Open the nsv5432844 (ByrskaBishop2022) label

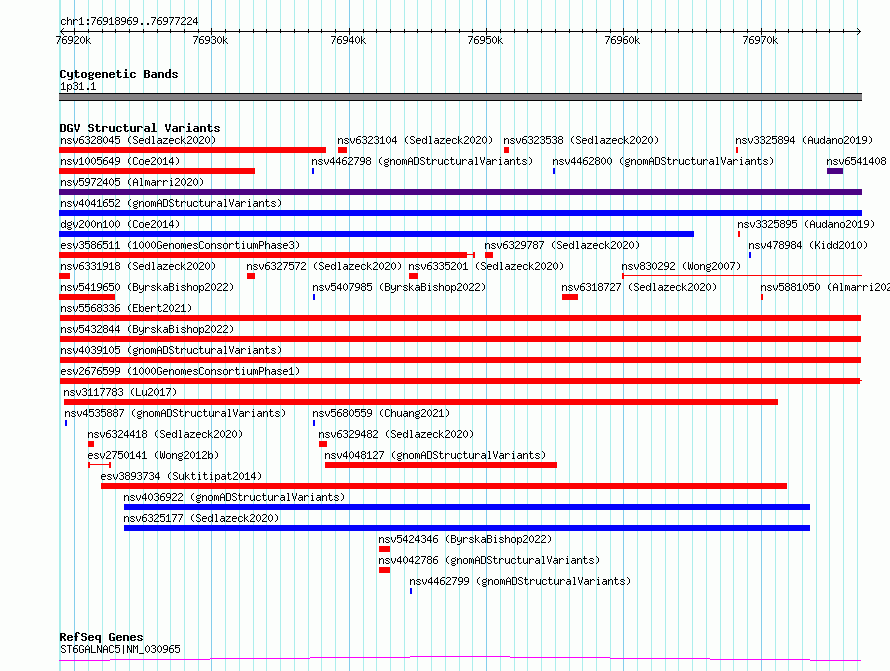pos(147,329)
